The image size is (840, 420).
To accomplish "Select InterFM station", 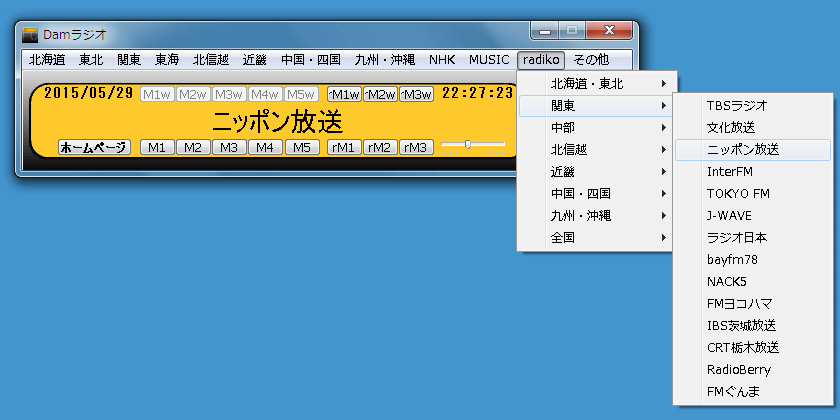I will pos(753,171).
